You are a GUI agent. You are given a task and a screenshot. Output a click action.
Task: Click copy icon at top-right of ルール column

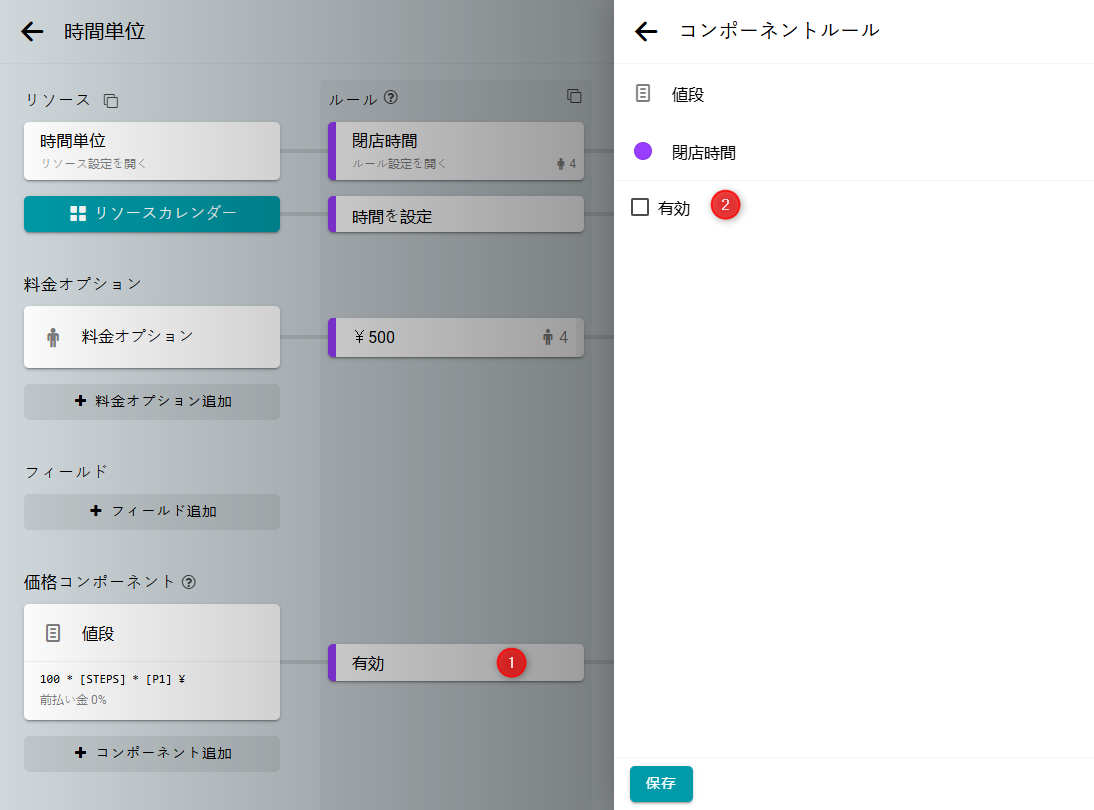point(574,96)
